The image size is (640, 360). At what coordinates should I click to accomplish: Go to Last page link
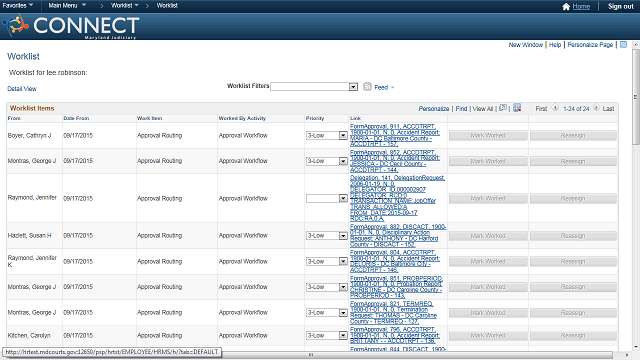coord(608,109)
